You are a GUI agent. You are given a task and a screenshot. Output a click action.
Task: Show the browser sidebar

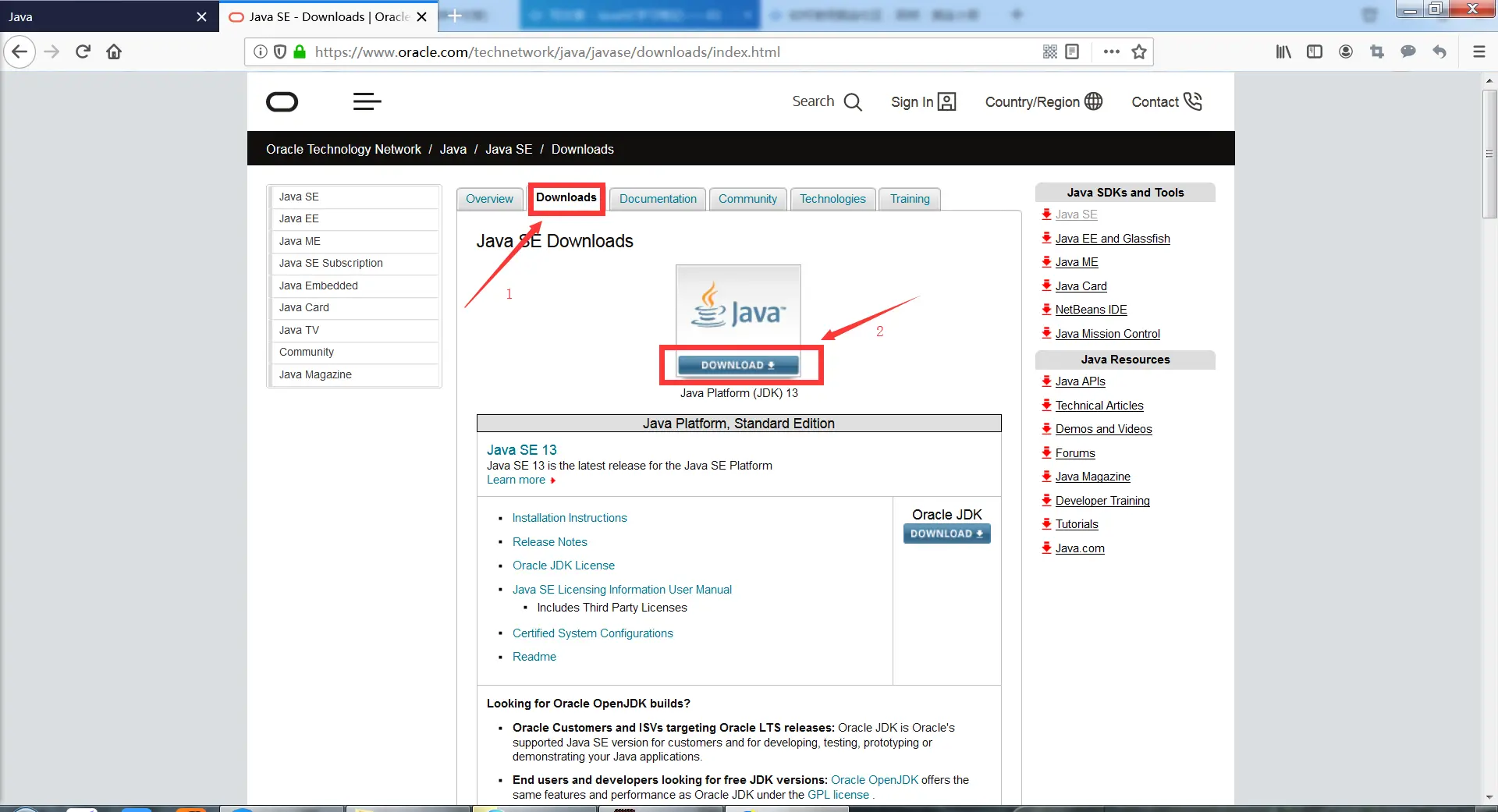coord(1315,52)
